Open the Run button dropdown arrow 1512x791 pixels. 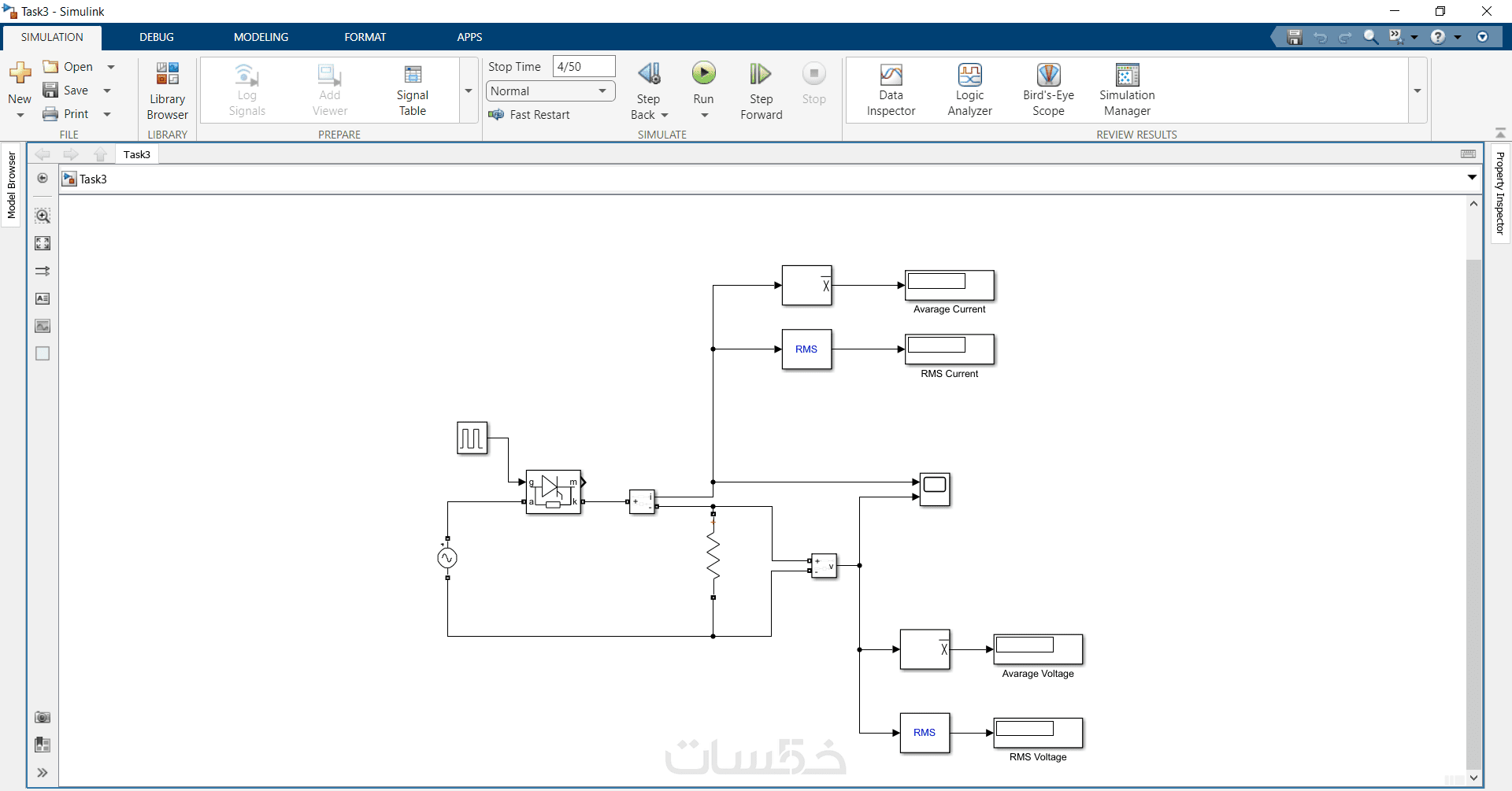[704, 116]
